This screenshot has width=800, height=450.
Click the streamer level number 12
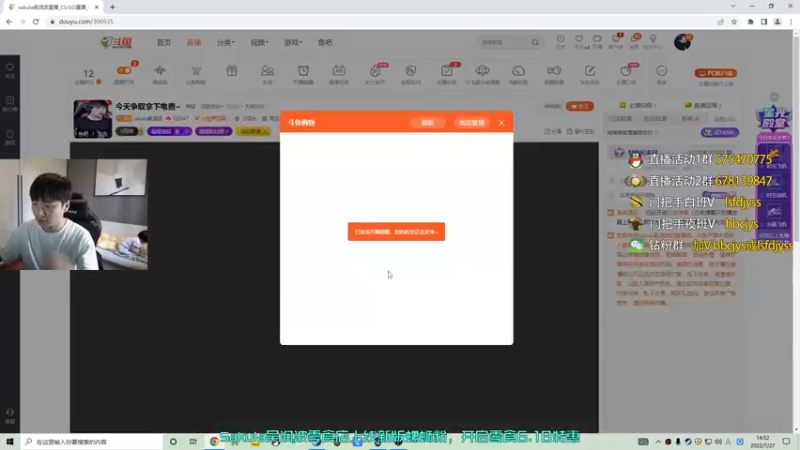(88, 74)
